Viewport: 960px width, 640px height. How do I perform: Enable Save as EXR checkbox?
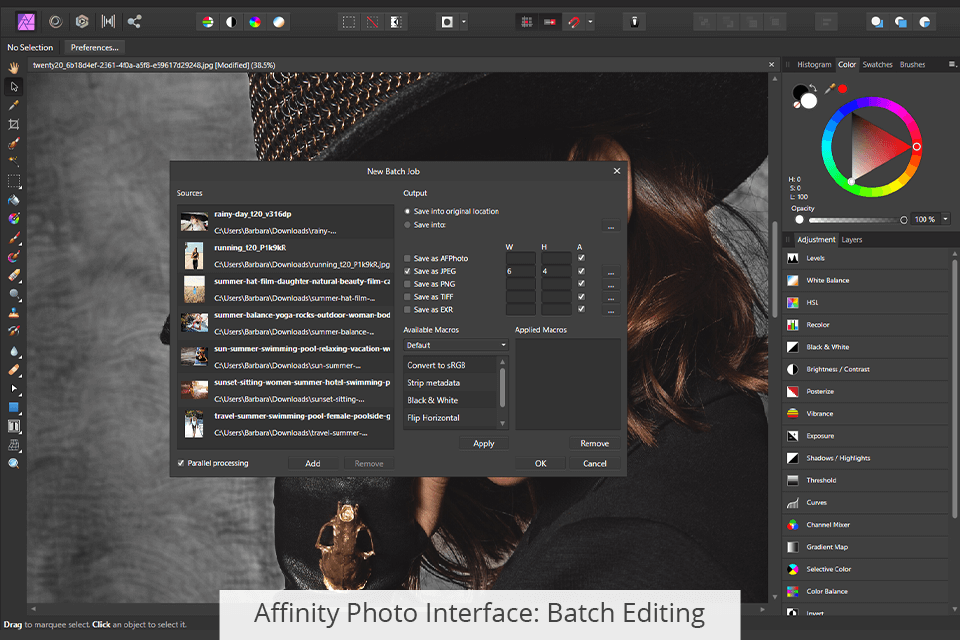[407, 309]
